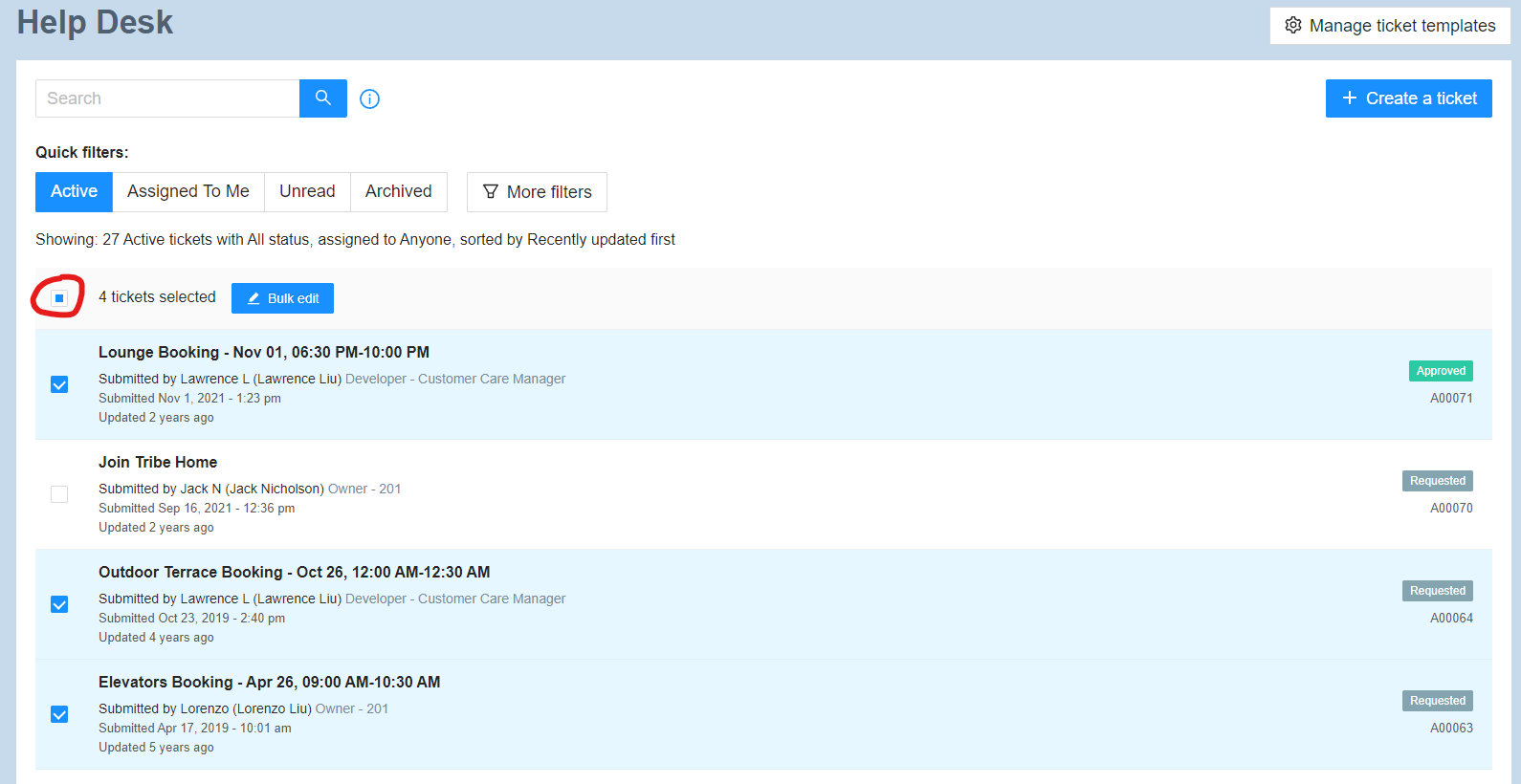Click 'Submitted Nov 1, 2021 - 1:23 pm' text
The image size is (1521, 784).
[189, 398]
